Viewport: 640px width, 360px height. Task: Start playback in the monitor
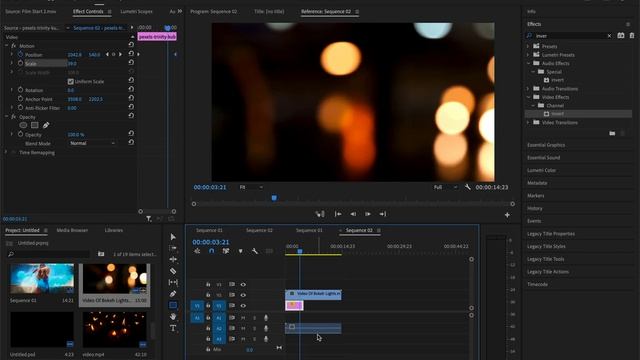(x=368, y=214)
